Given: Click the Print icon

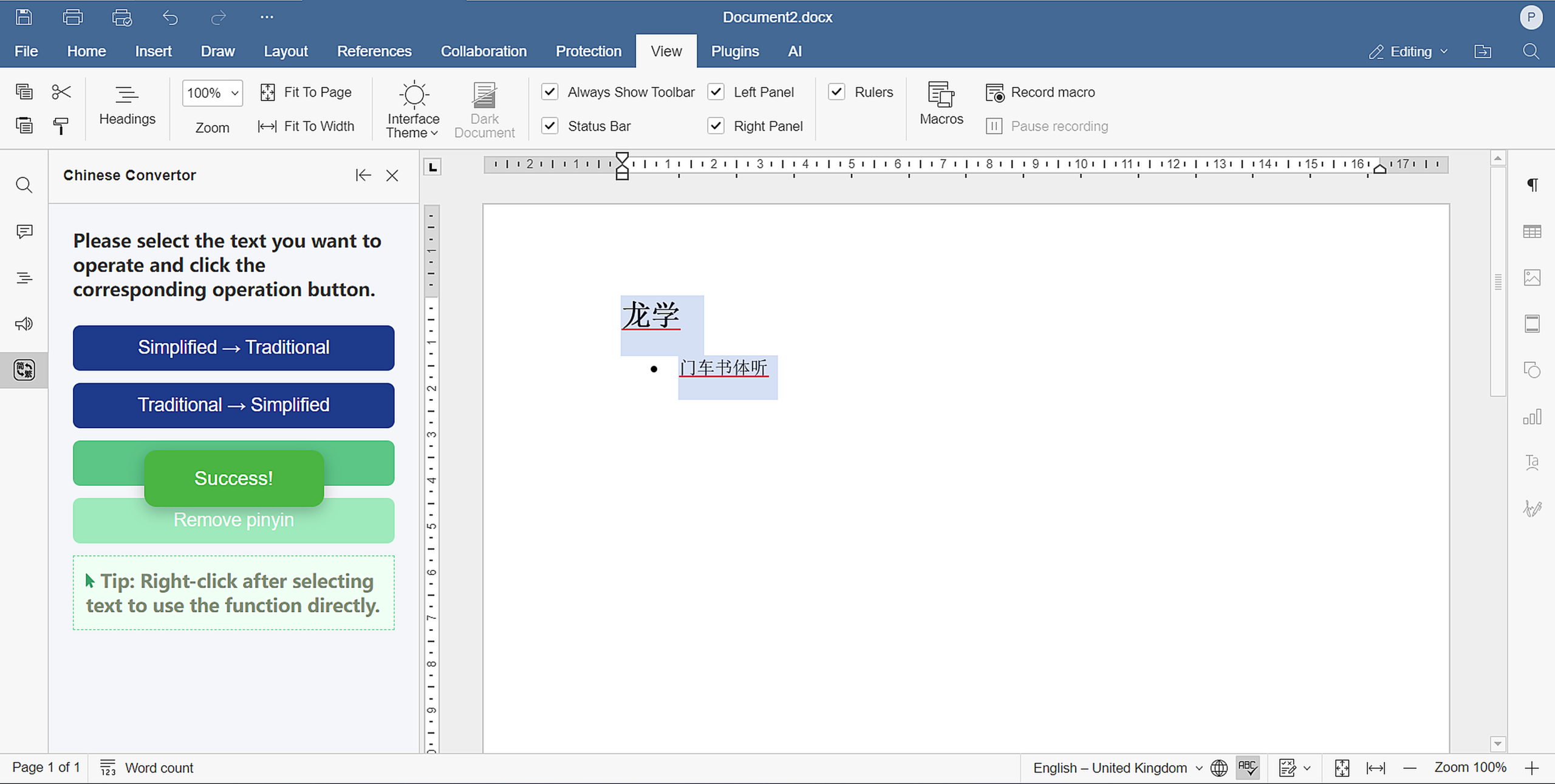Looking at the screenshot, I should pos(73,17).
